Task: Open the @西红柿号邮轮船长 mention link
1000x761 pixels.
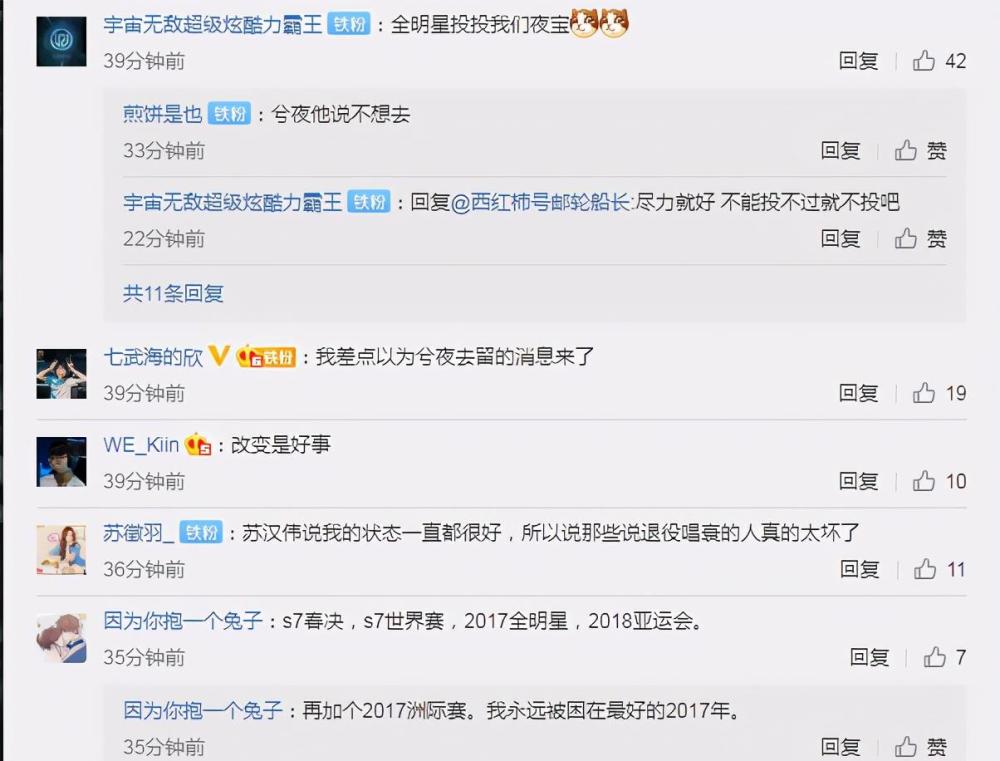Action: pos(541,202)
